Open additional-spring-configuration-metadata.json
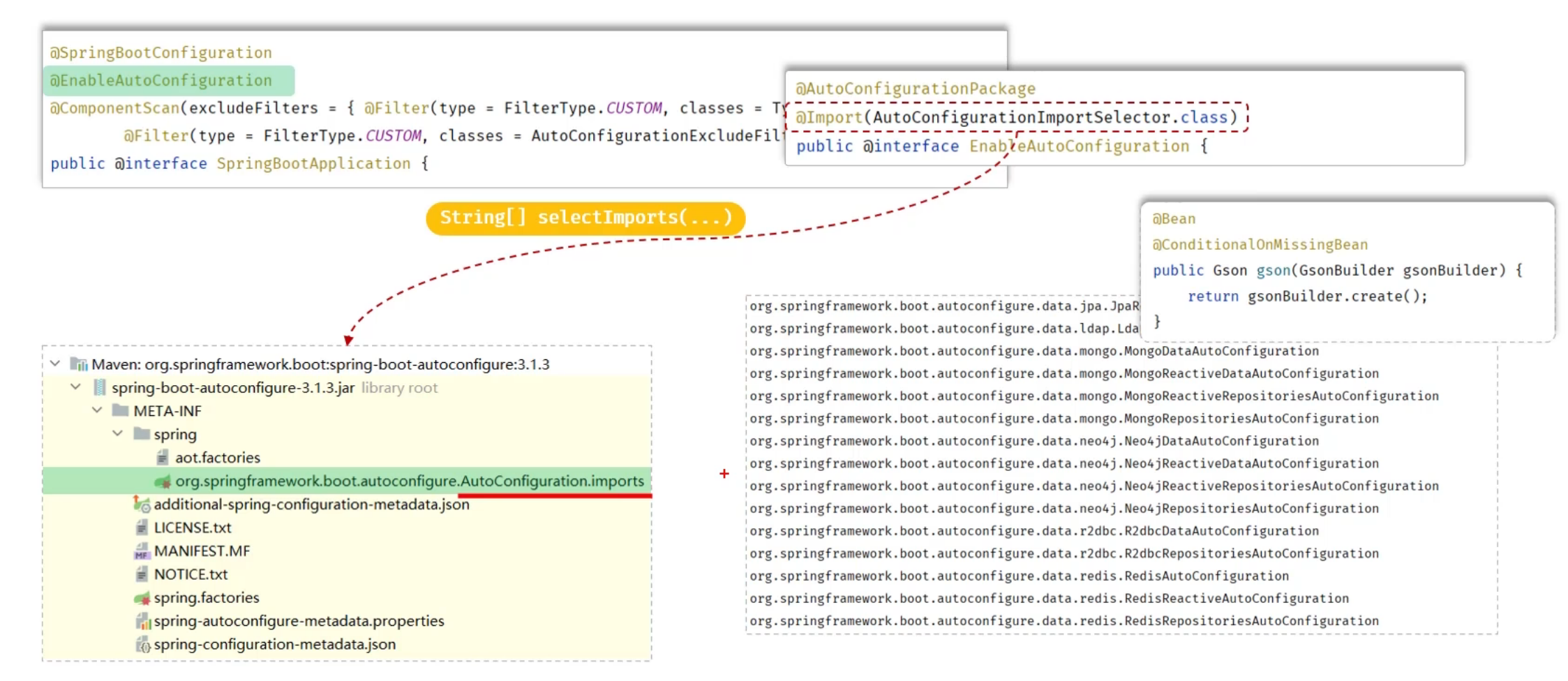Viewport: 1568px width, 681px height. coord(347,504)
